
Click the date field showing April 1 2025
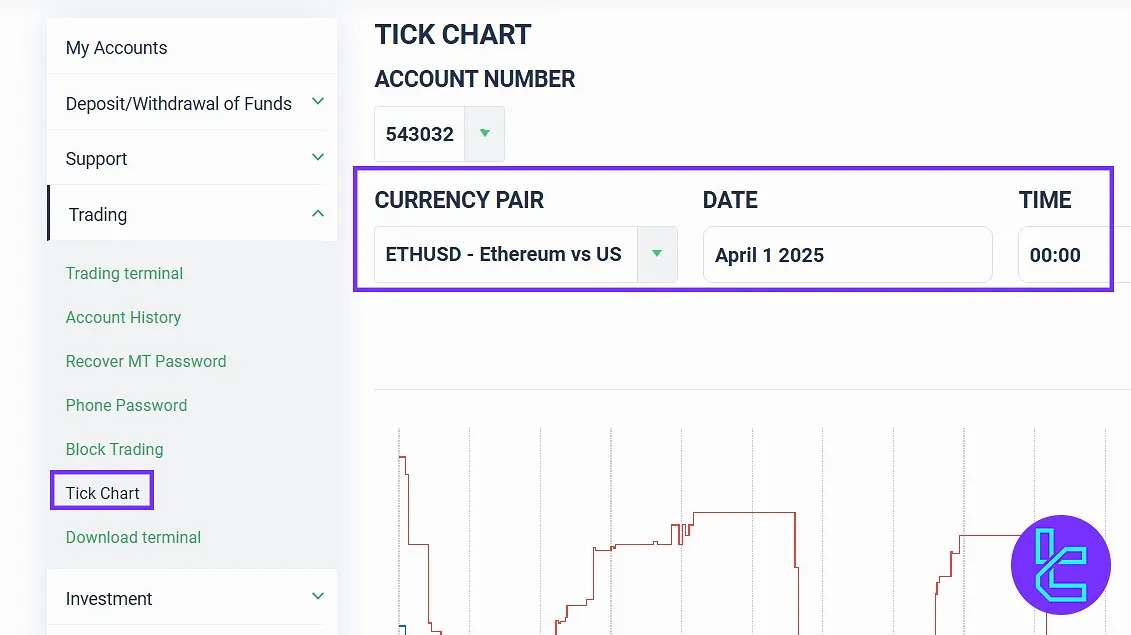[847, 255]
